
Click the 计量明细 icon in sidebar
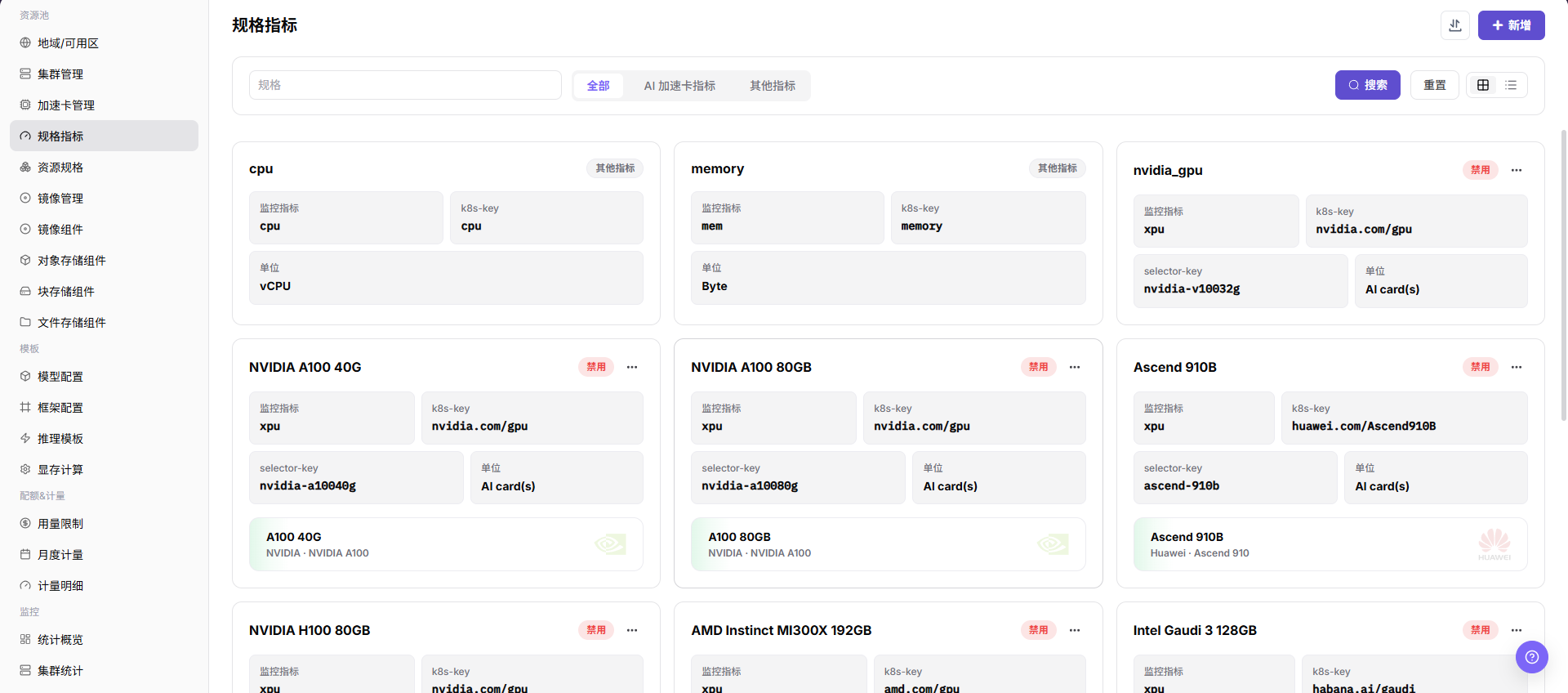click(25, 586)
